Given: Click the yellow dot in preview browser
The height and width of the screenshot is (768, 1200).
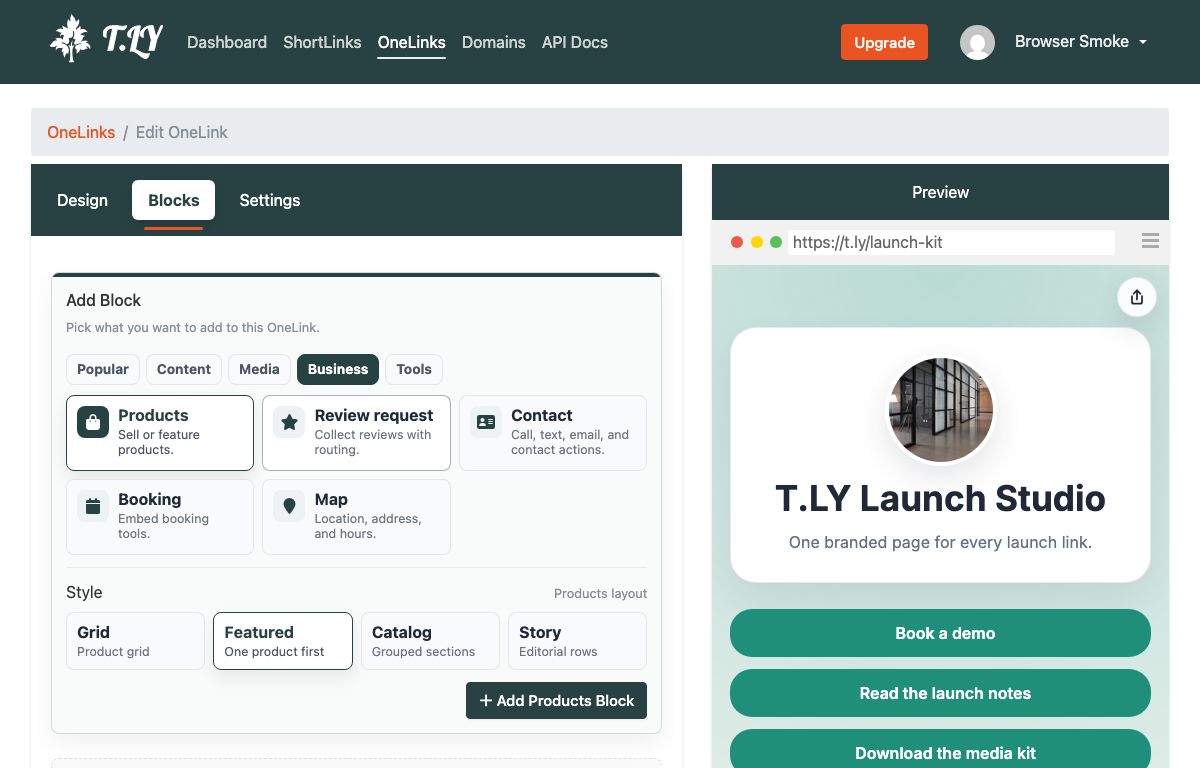Looking at the screenshot, I should (757, 242).
